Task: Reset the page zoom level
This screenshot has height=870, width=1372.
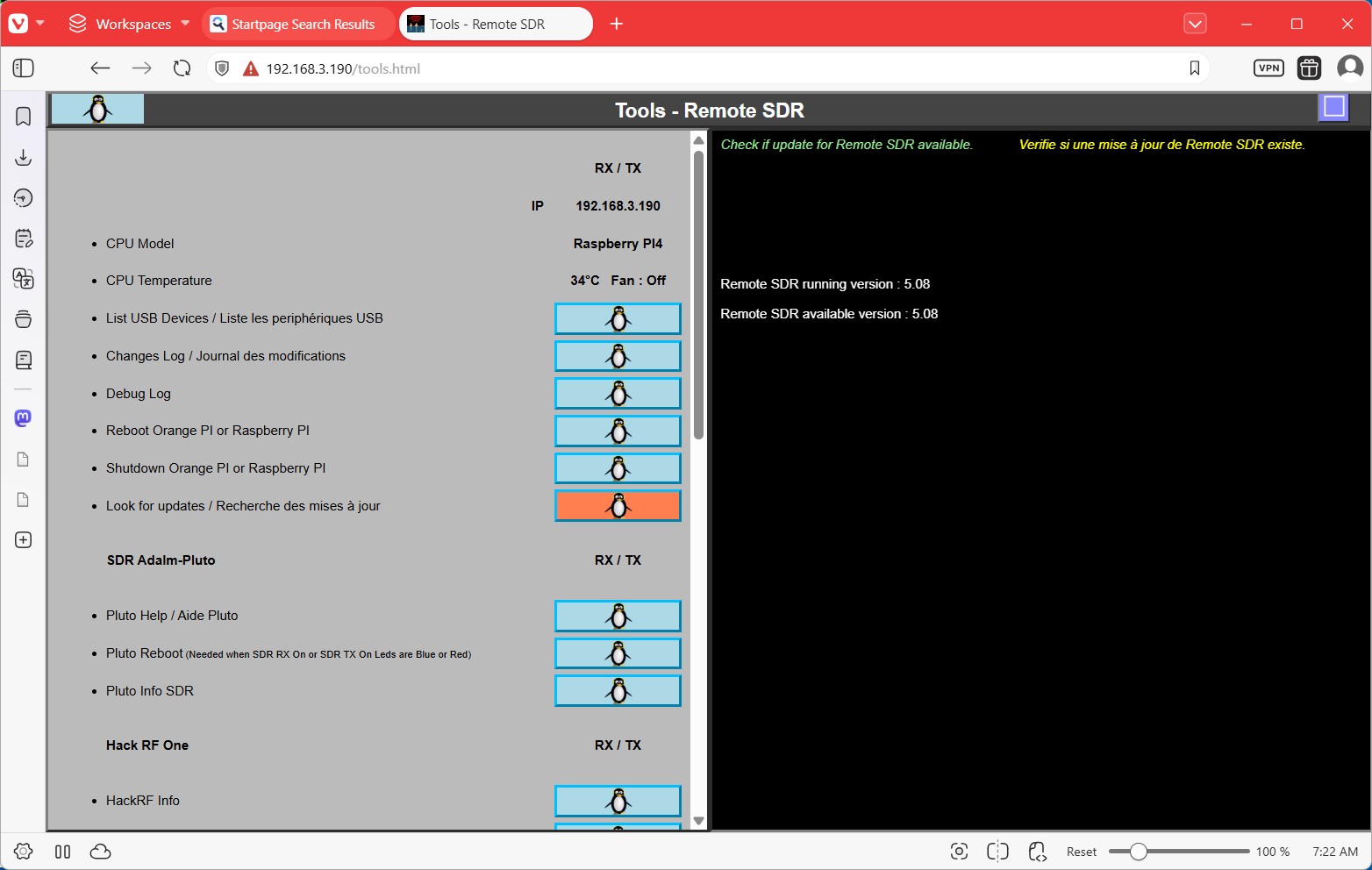Action: click(x=1082, y=852)
